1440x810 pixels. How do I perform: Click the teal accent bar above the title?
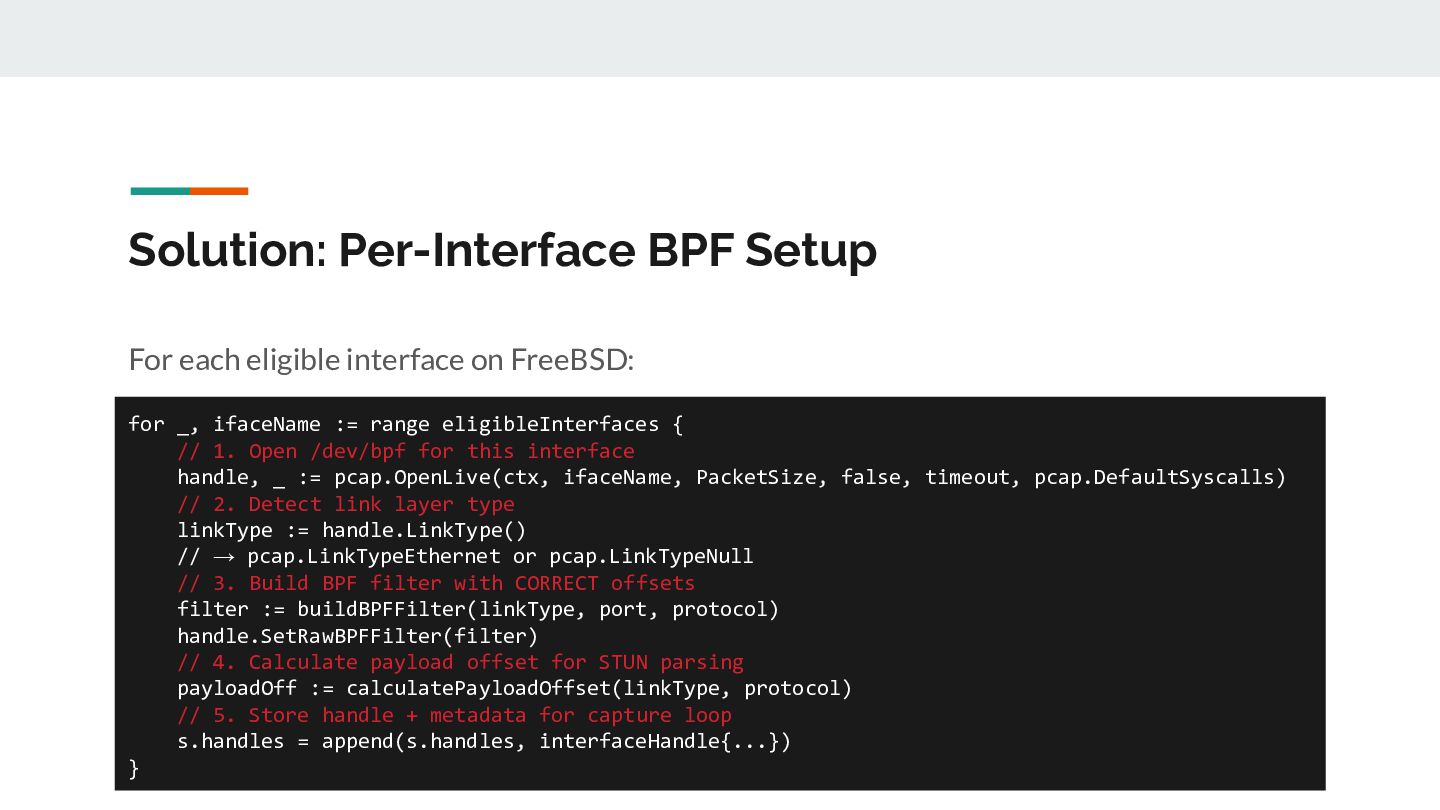[x=160, y=191]
